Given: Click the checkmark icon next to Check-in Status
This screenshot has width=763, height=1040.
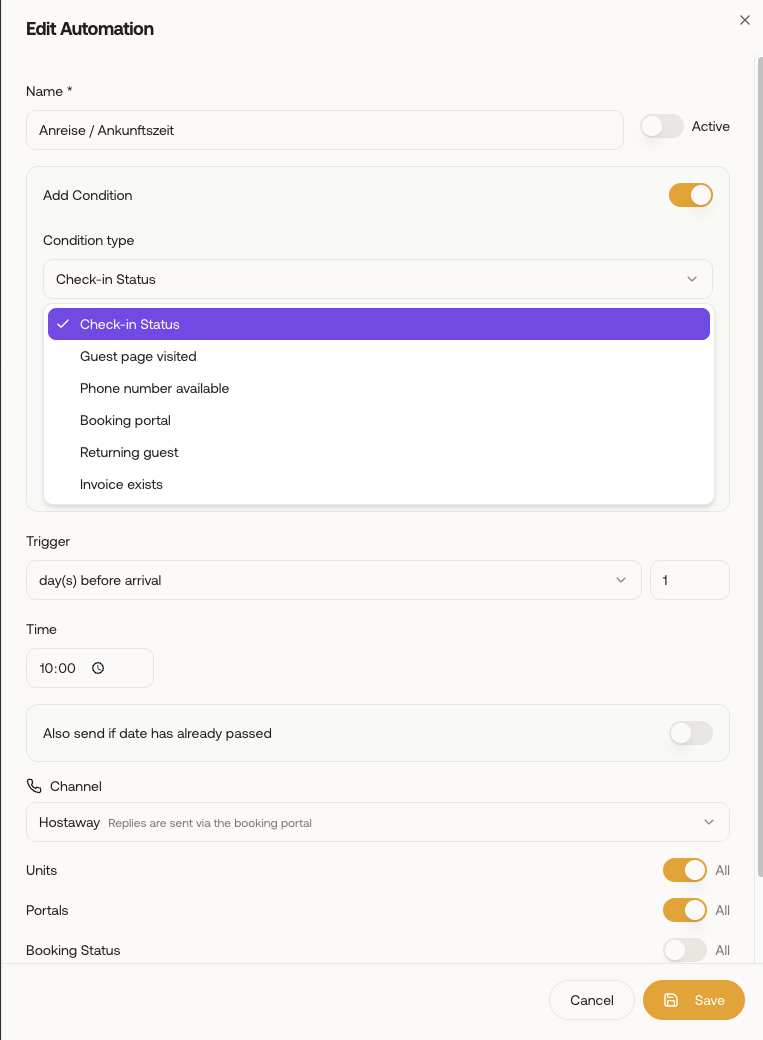Looking at the screenshot, I should 63,324.
